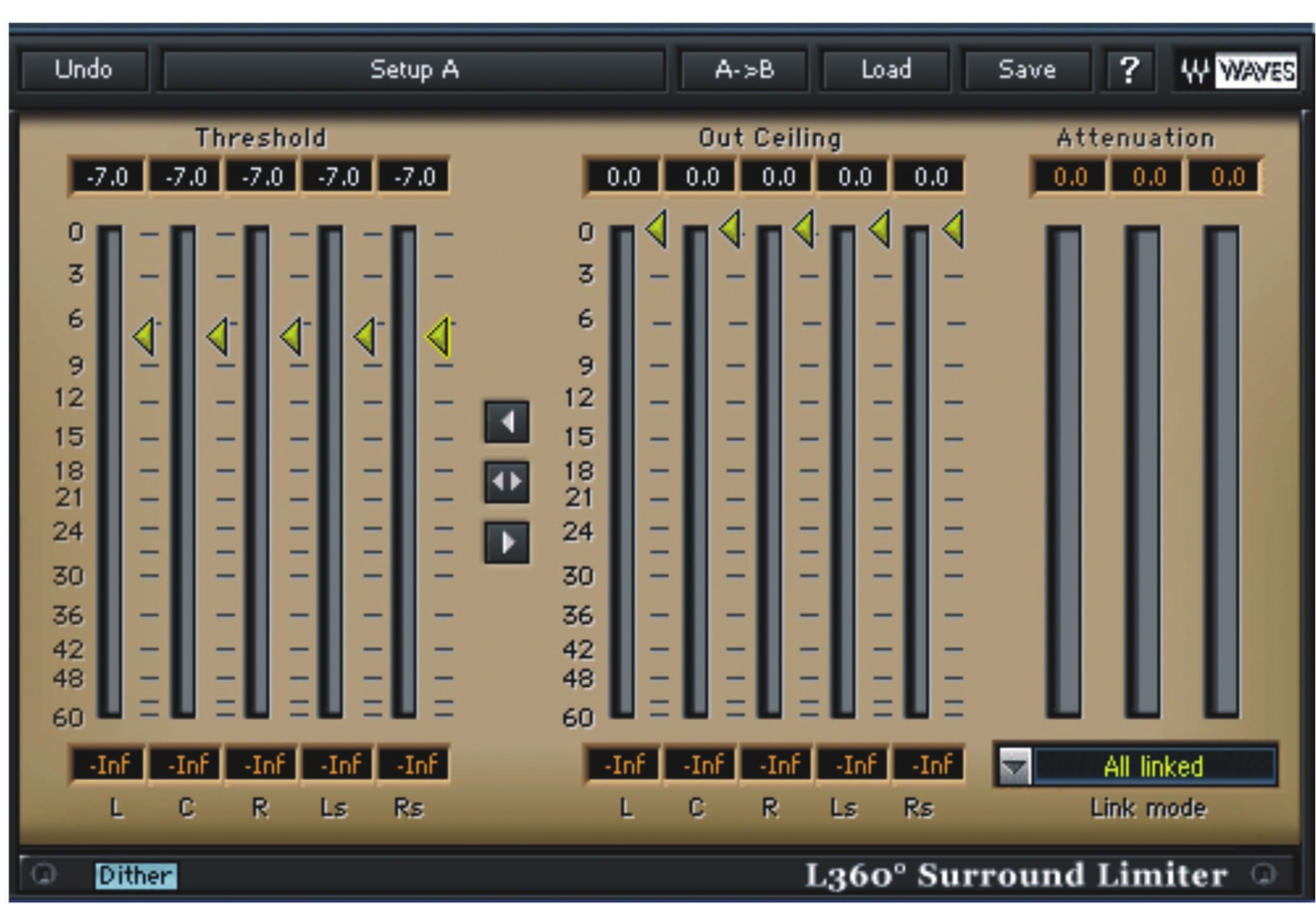The height and width of the screenshot is (908, 1316).
Task: Click the first Attenuation meter bar
Action: [1063, 472]
